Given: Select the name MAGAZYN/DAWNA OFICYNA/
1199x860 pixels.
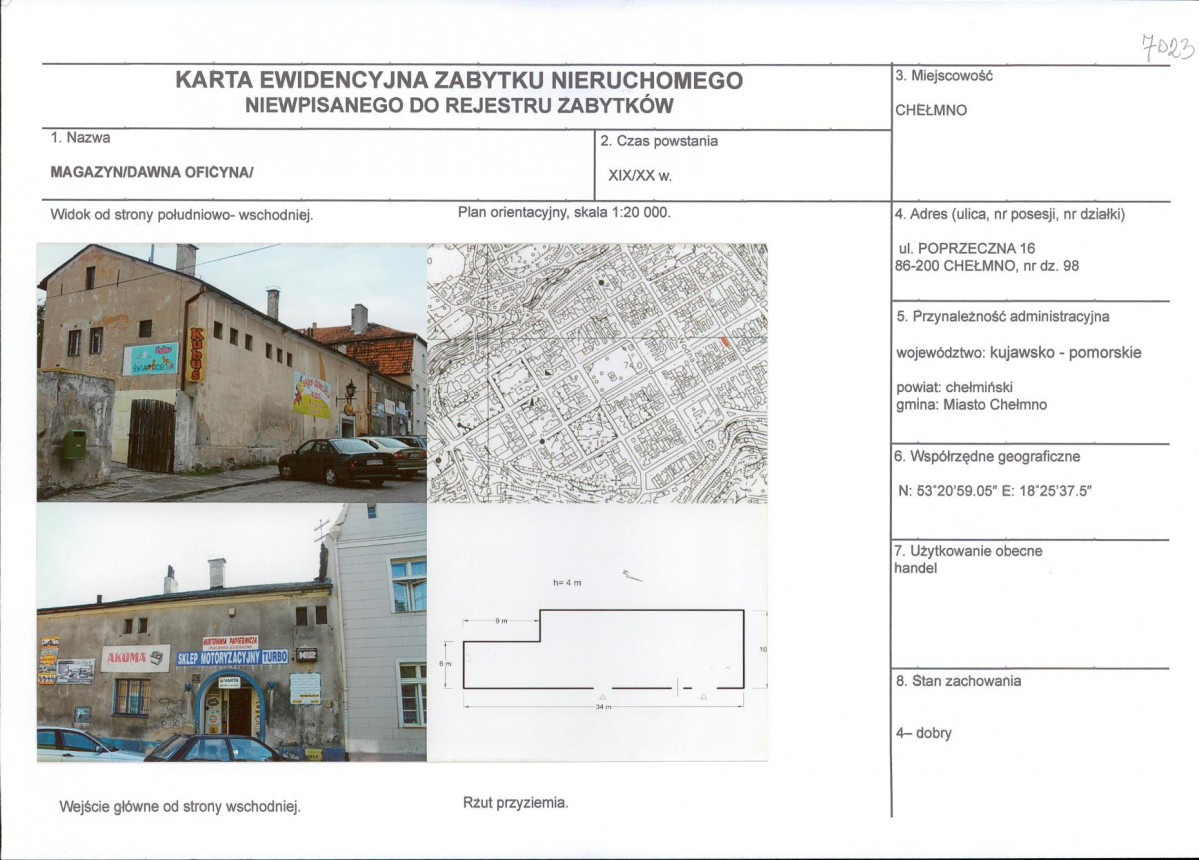Looking at the screenshot, I should pos(151,172).
